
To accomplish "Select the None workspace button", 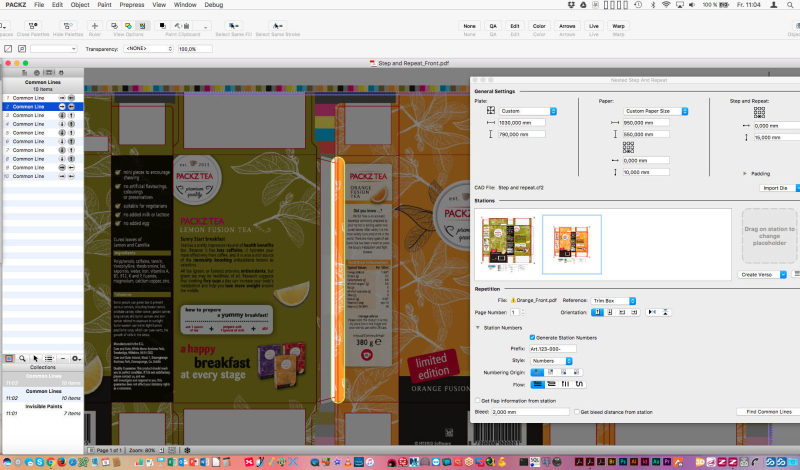I will point(469,26).
